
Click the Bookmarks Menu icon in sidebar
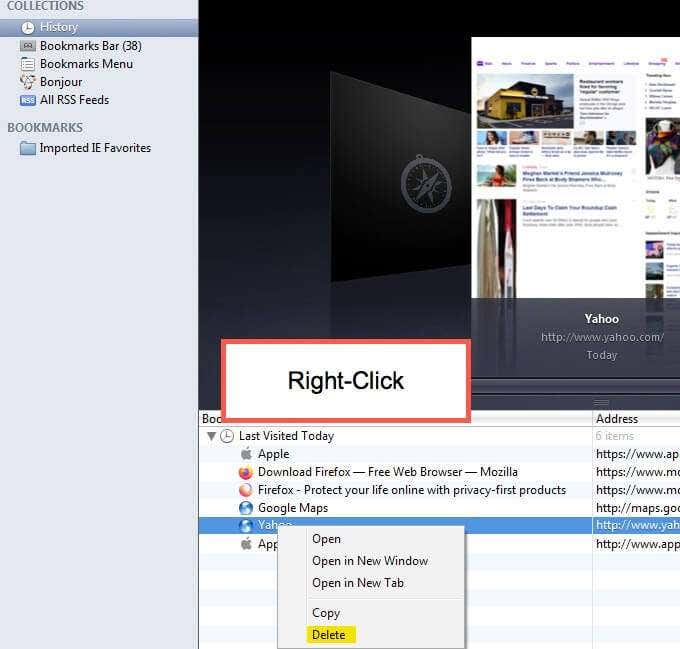click(28, 64)
